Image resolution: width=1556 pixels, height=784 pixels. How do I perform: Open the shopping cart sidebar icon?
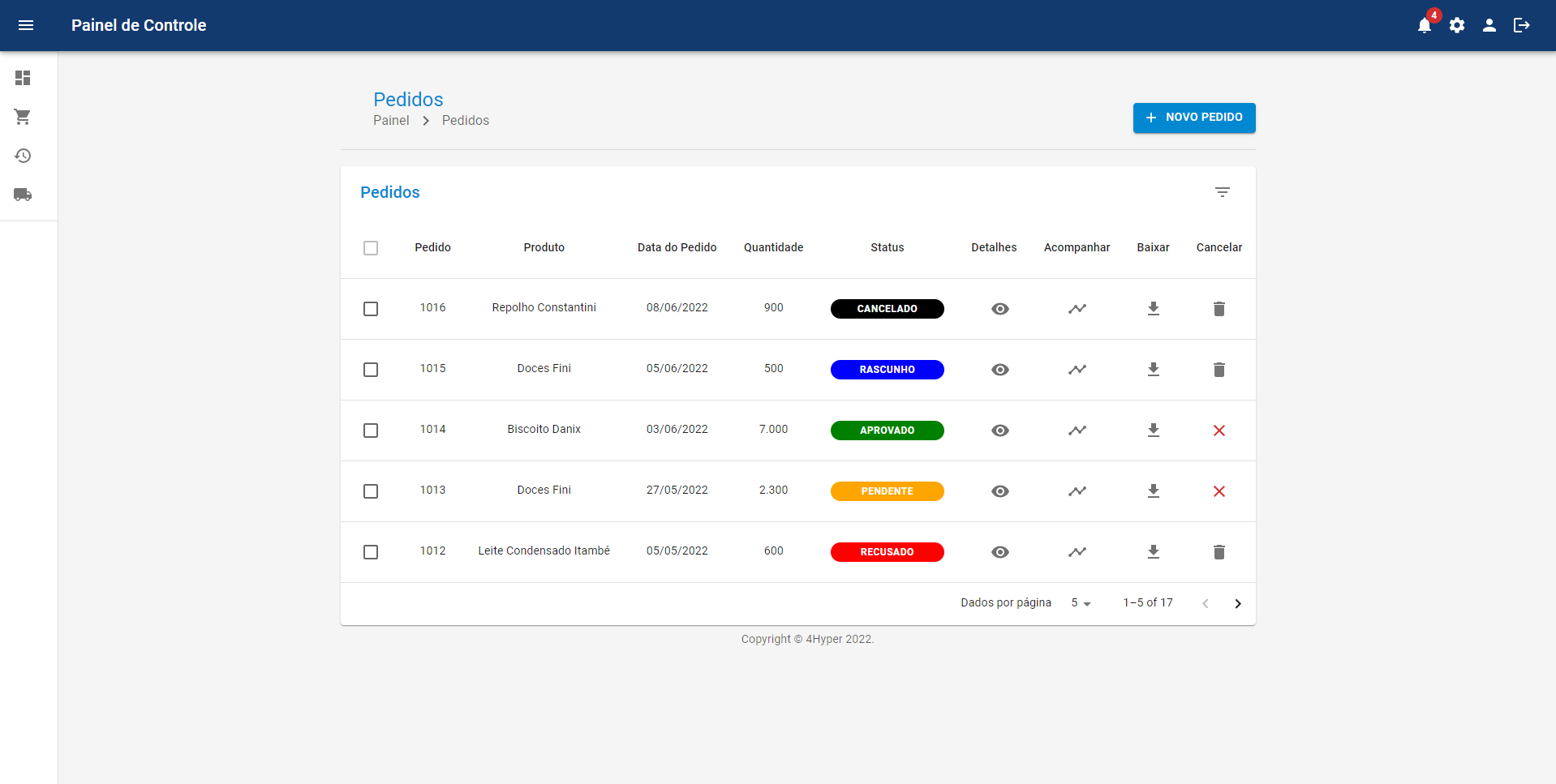(x=23, y=117)
